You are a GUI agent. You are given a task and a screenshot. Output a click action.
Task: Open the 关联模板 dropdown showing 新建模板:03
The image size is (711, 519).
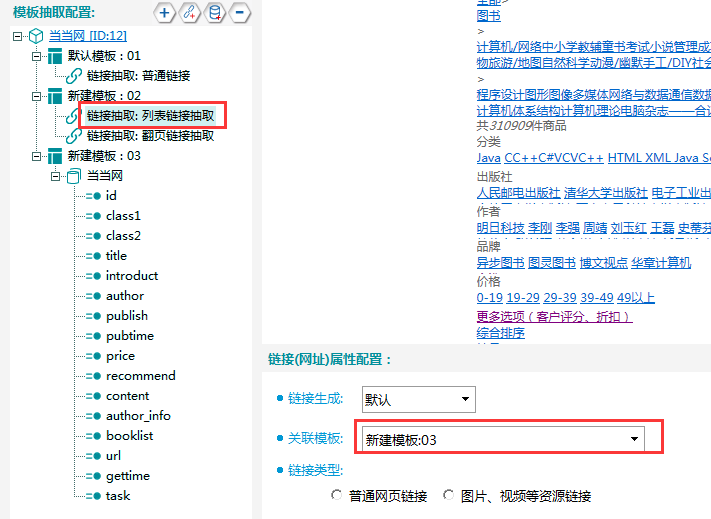503,439
